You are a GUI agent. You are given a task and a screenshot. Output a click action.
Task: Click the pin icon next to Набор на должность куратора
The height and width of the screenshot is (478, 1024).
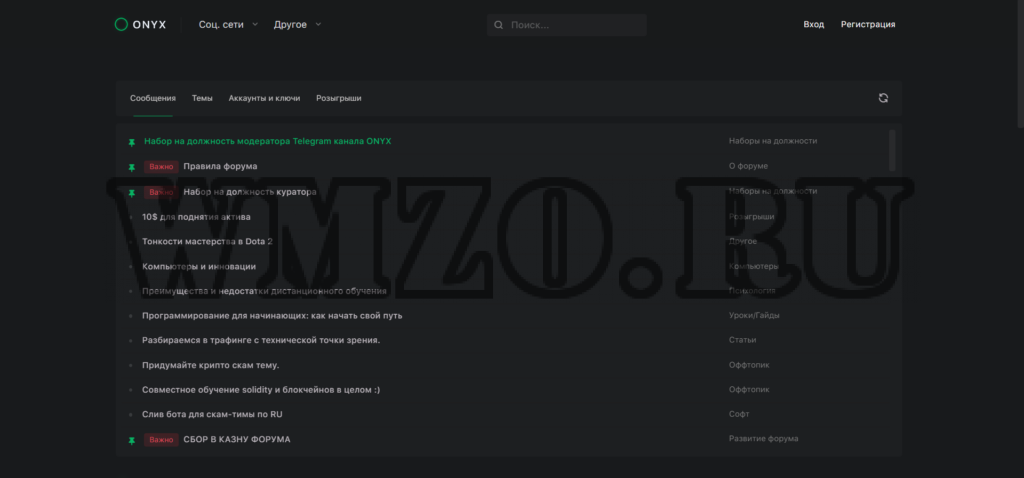132,193
